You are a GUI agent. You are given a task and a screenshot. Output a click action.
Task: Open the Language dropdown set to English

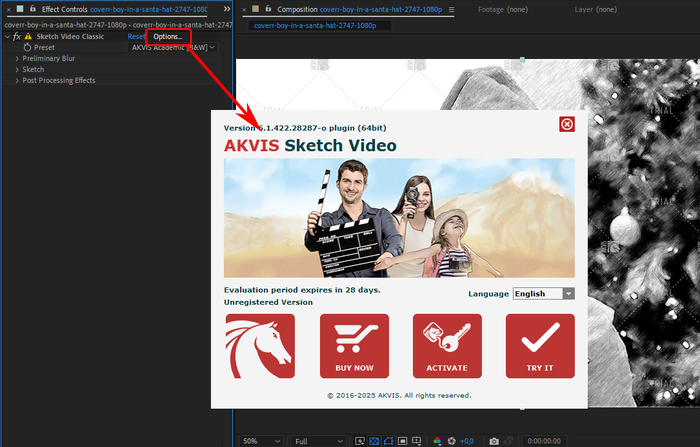pos(544,293)
